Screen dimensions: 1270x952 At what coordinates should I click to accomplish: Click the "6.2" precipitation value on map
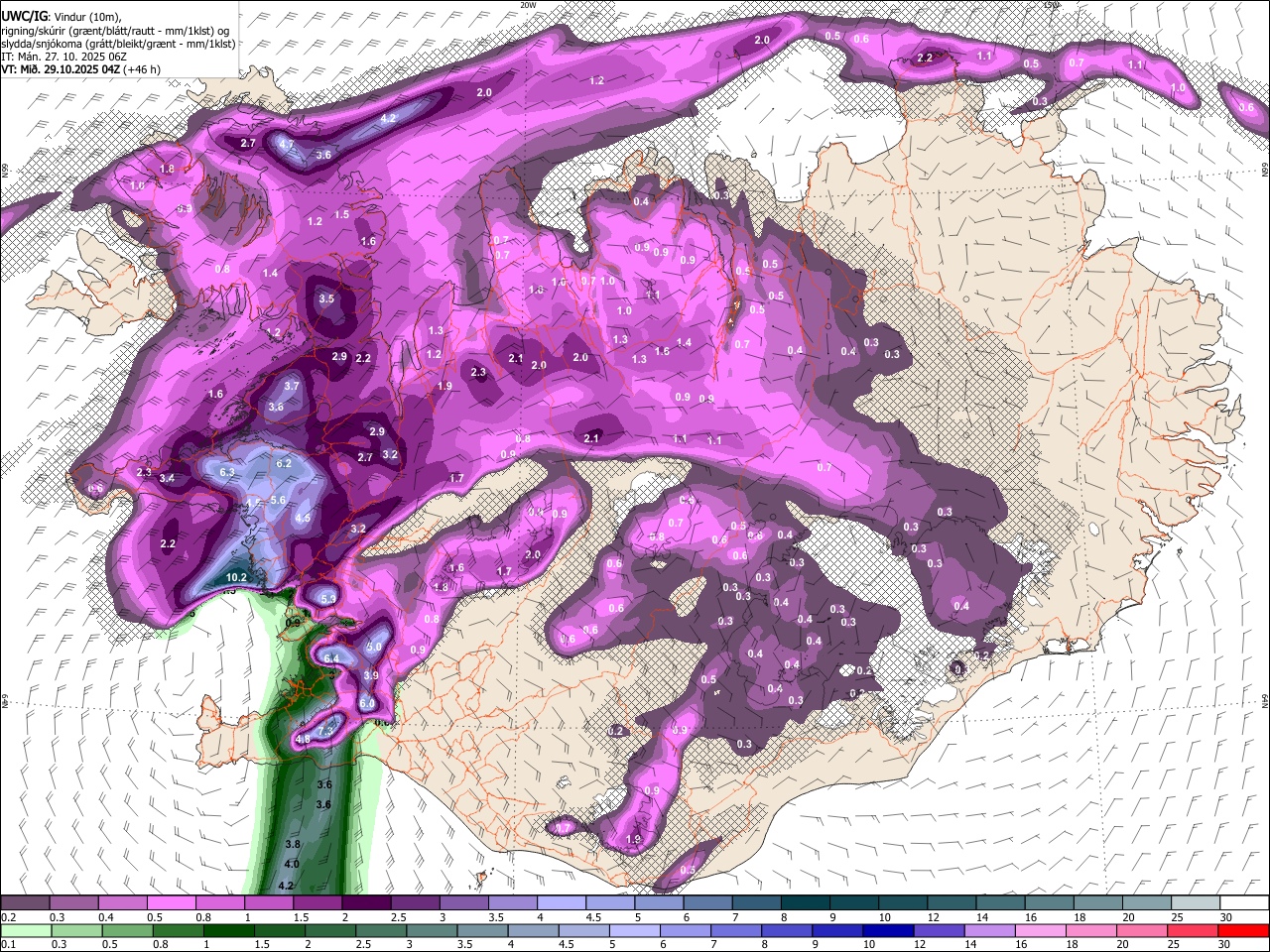tap(284, 463)
